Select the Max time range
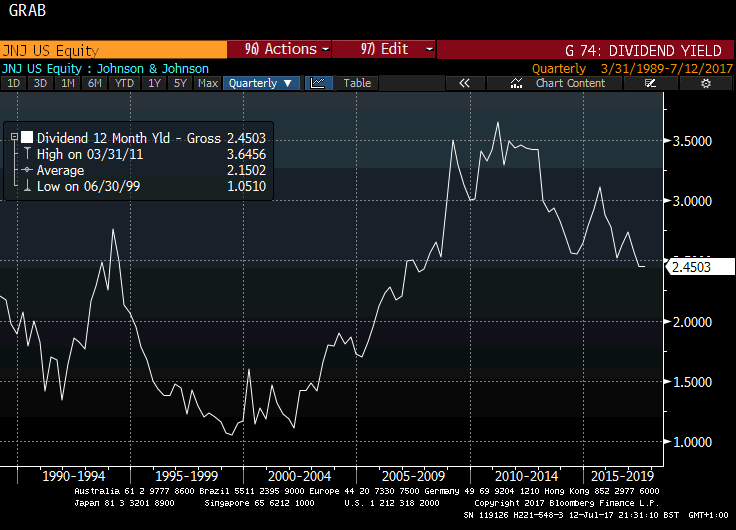The image size is (736, 530). 207,83
